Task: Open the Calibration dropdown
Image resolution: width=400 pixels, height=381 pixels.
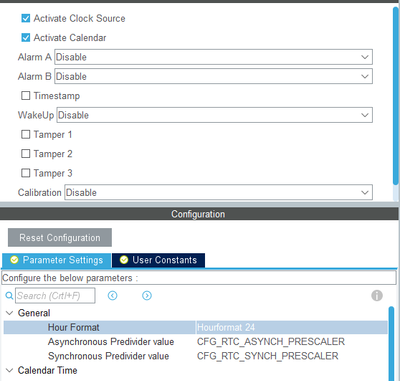Action: click(x=218, y=192)
